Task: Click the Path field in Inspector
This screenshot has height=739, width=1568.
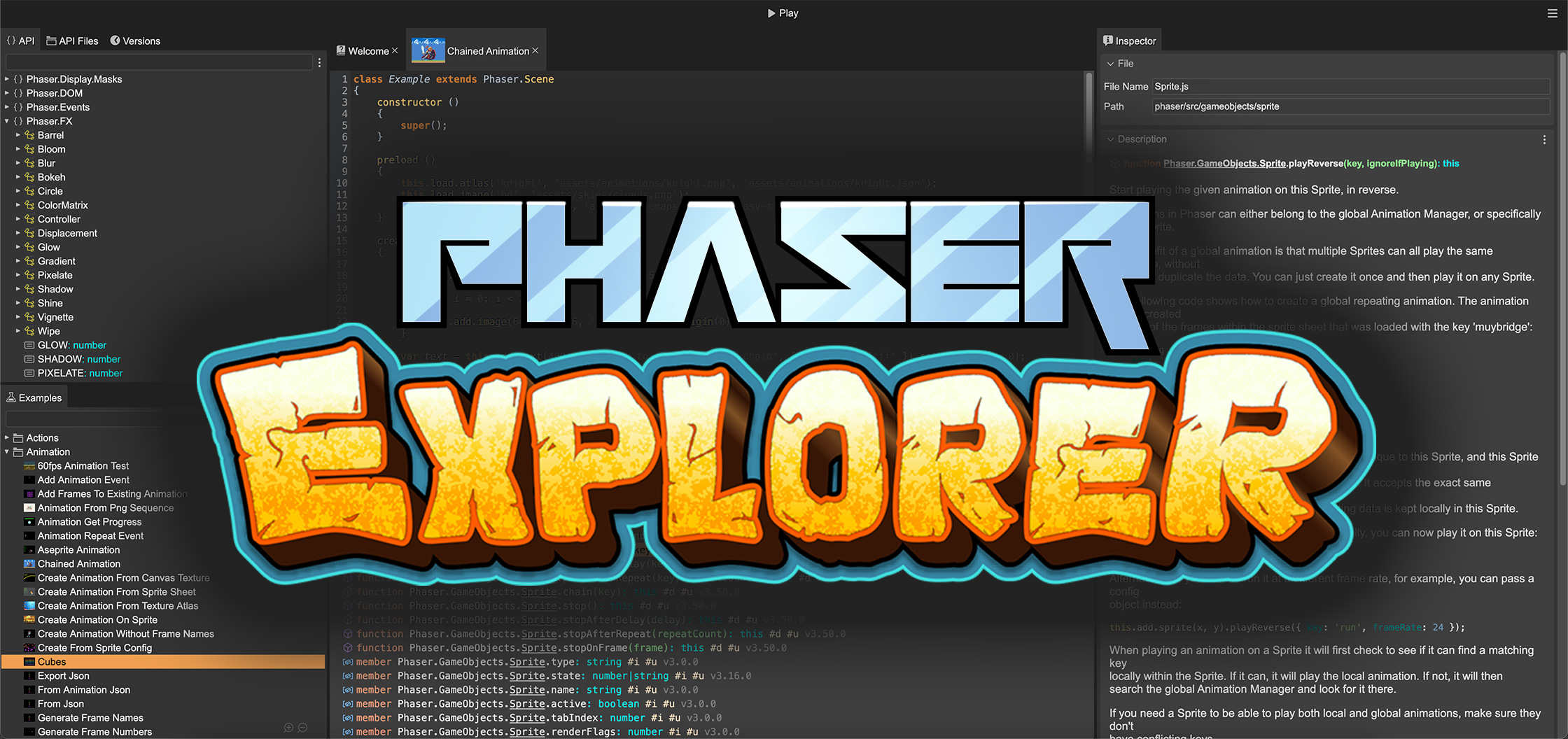Action: (1350, 106)
